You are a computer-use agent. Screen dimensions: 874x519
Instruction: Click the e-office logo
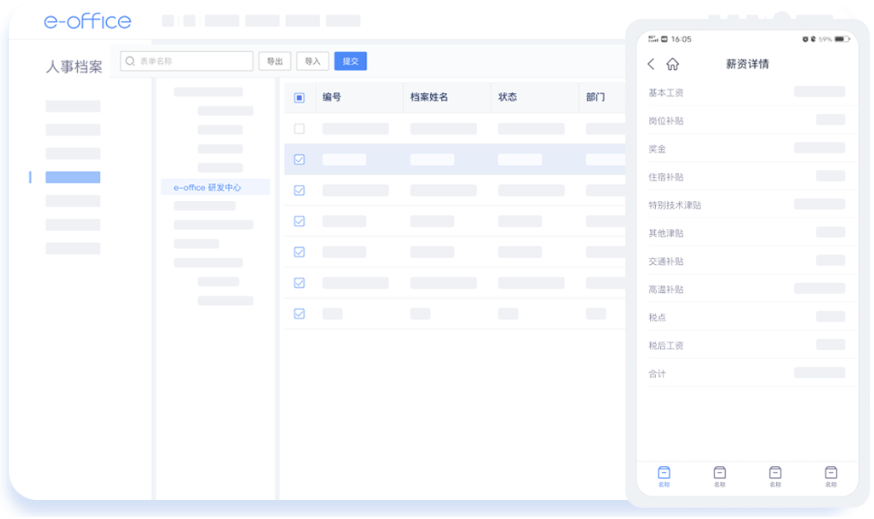coord(87,21)
